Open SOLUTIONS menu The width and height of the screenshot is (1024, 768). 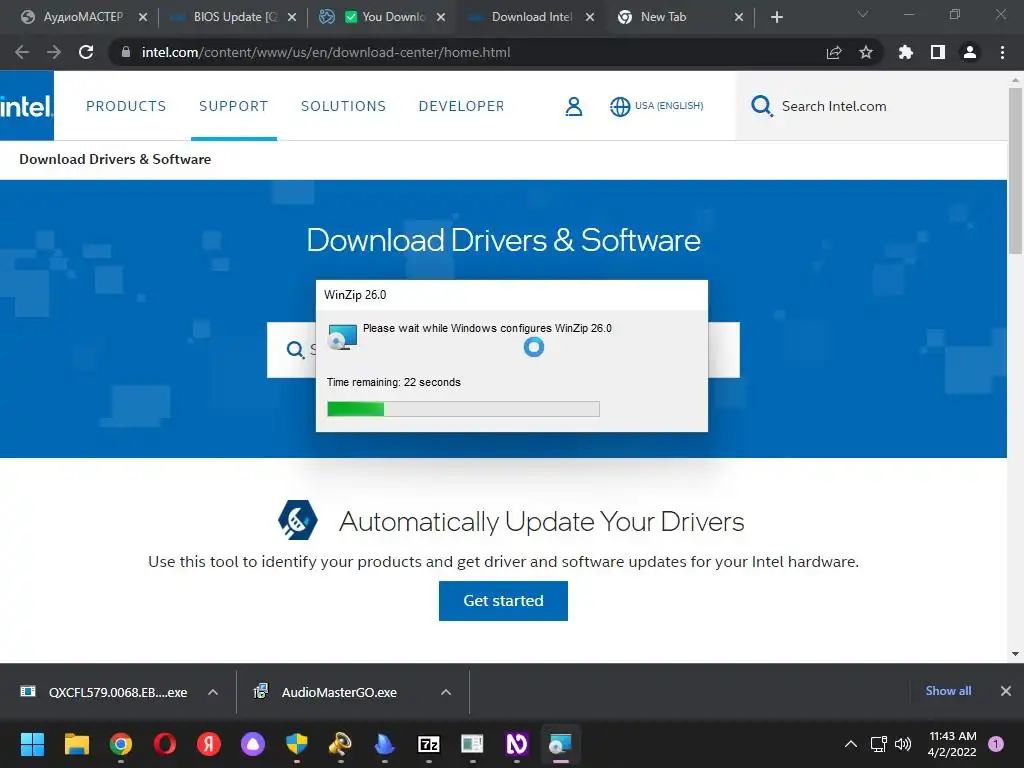(344, 106)
